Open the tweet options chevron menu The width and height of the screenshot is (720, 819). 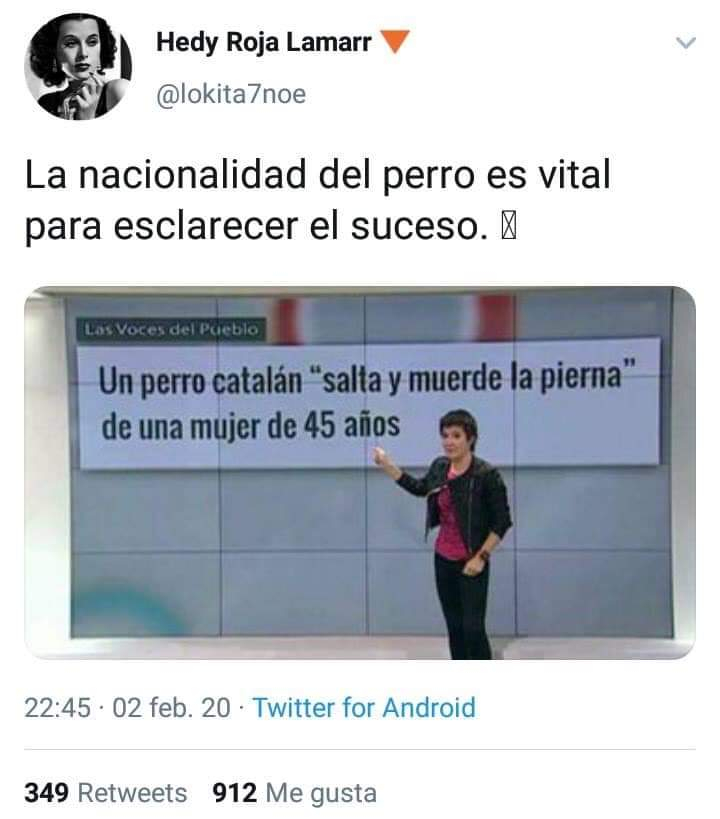[x=685, y=42]
